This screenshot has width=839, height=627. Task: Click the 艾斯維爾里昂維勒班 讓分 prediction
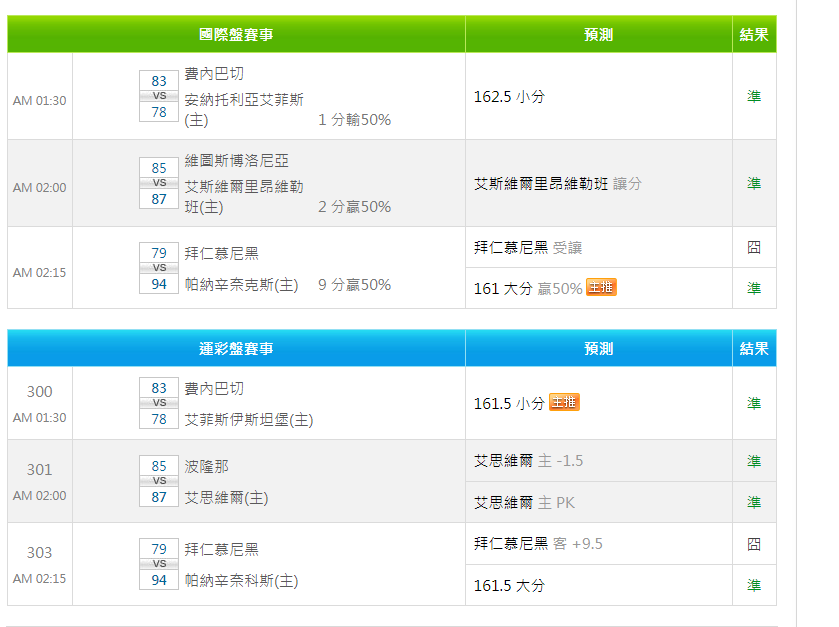pos(558,184)
